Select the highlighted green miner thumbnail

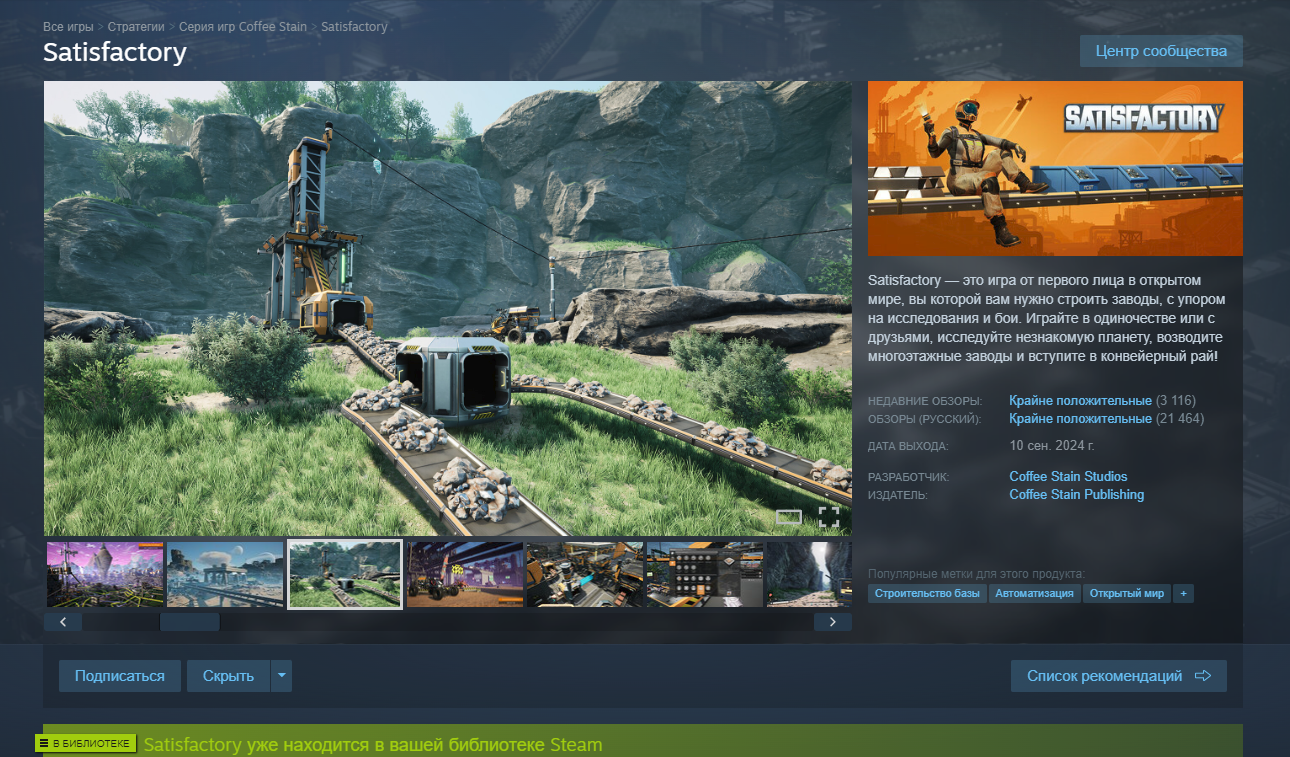[x=345, y=574]
